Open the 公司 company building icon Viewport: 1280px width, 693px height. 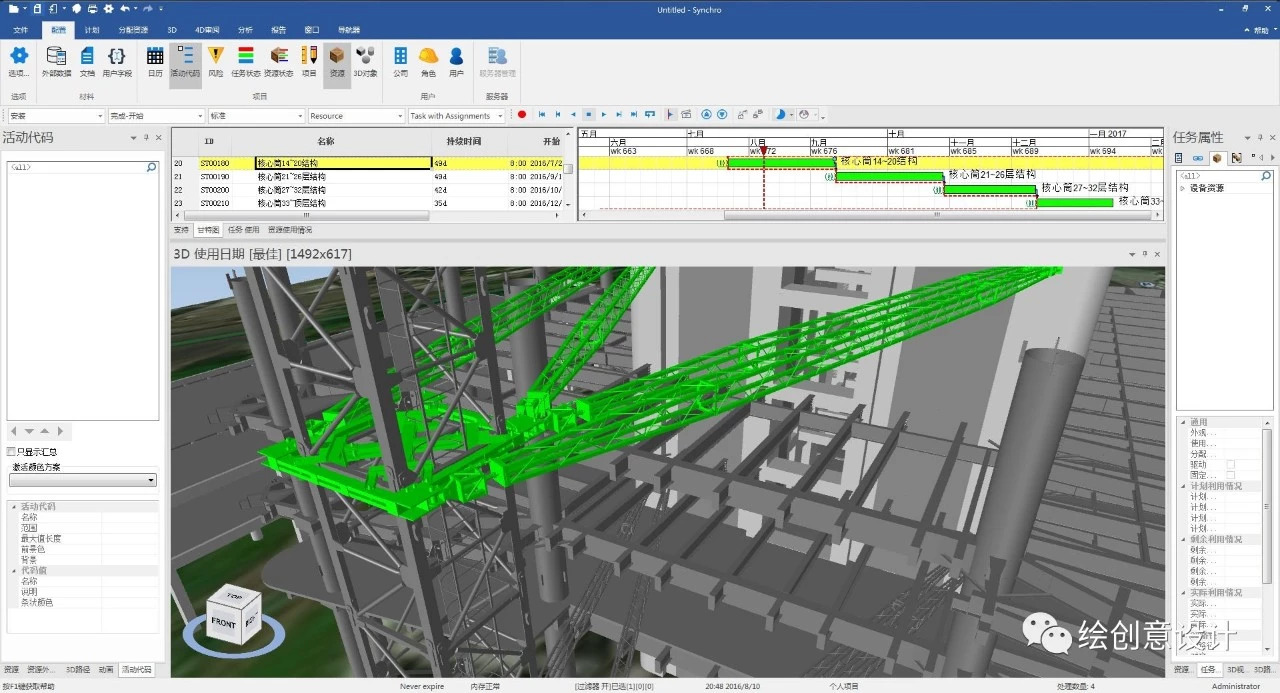(x=400, y=56)
